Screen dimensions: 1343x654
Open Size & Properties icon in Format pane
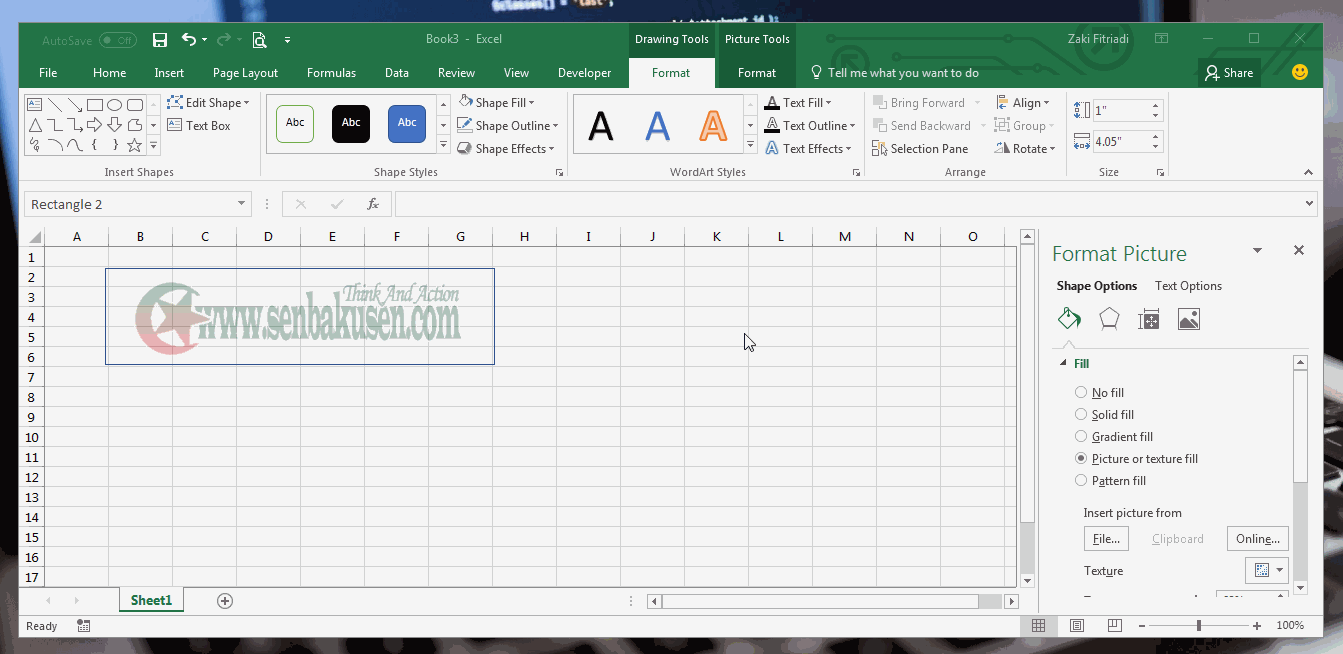coord(1149,319)
